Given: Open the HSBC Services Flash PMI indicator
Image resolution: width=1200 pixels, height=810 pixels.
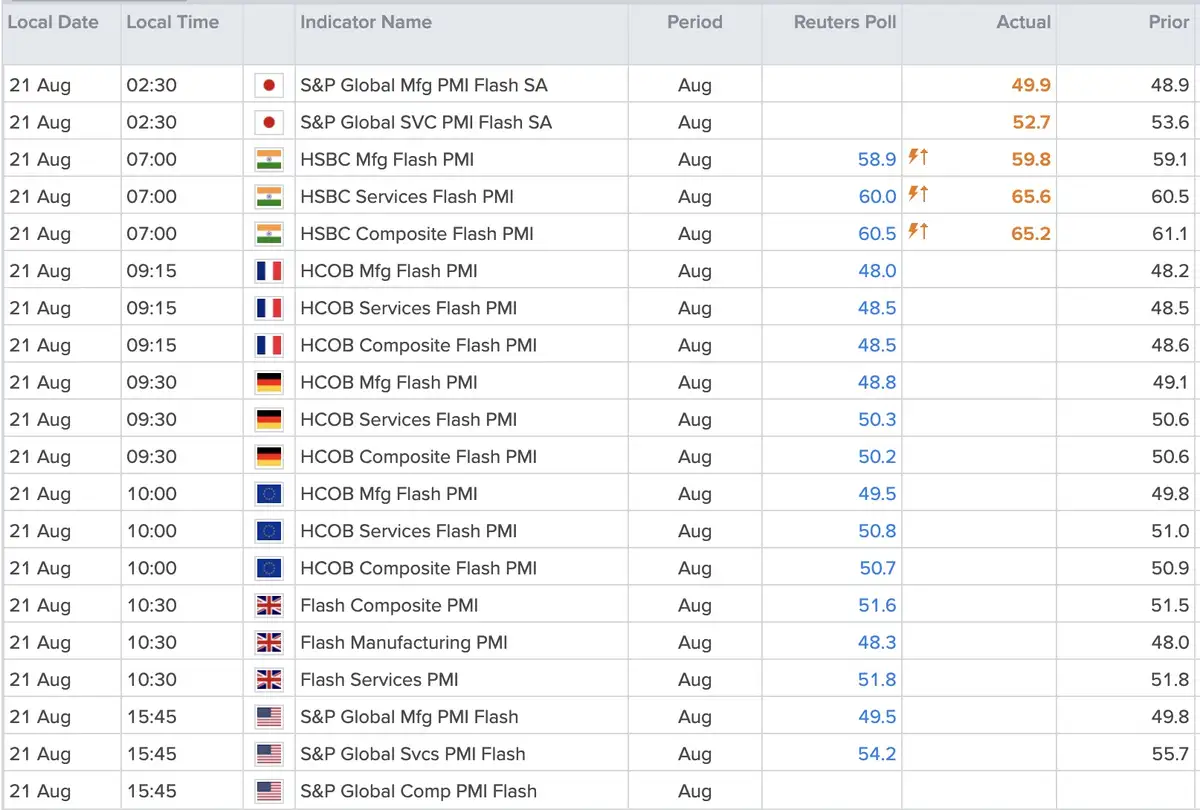Looking at the screenshot, I should click(407, 196).
